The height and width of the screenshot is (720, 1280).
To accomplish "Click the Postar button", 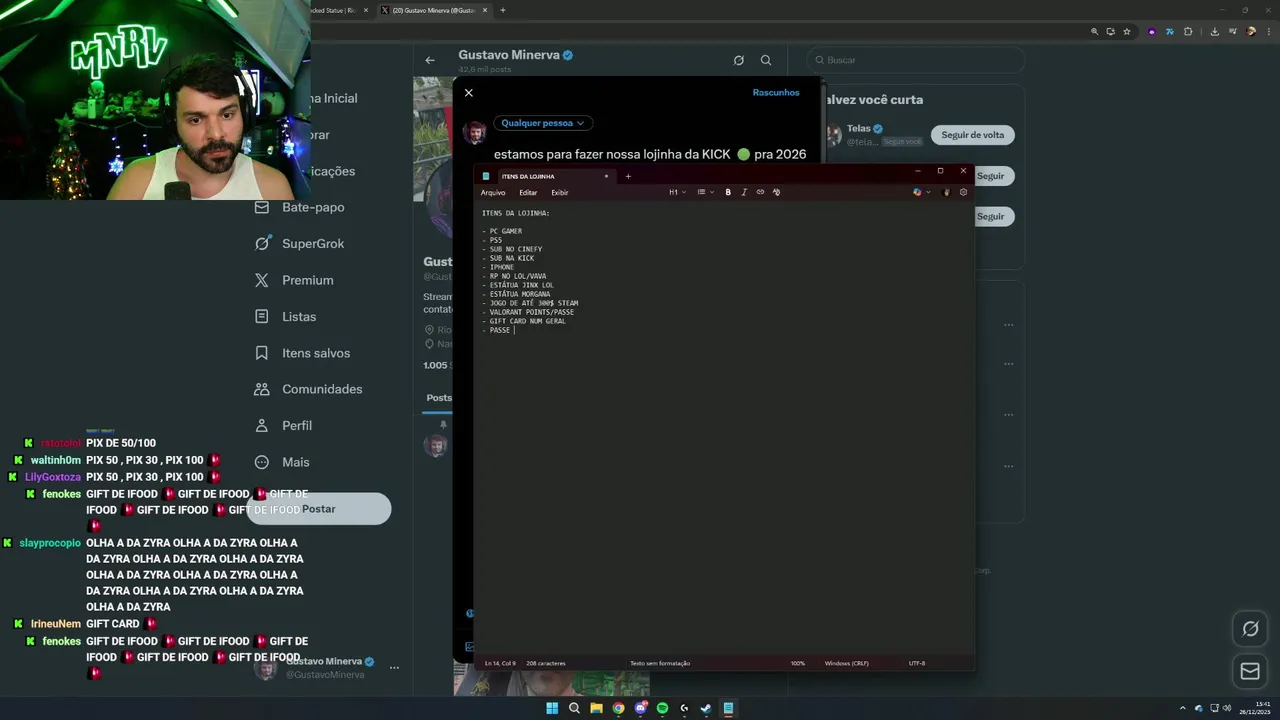I will 319,509.
